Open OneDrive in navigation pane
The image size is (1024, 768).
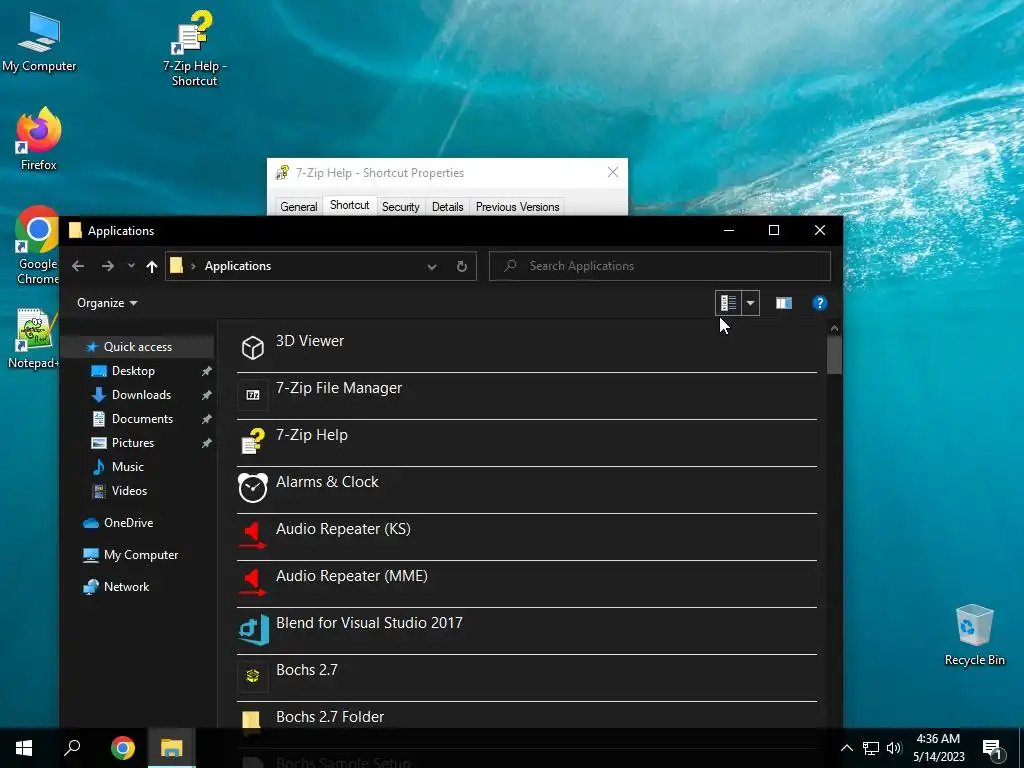(128, 523)
